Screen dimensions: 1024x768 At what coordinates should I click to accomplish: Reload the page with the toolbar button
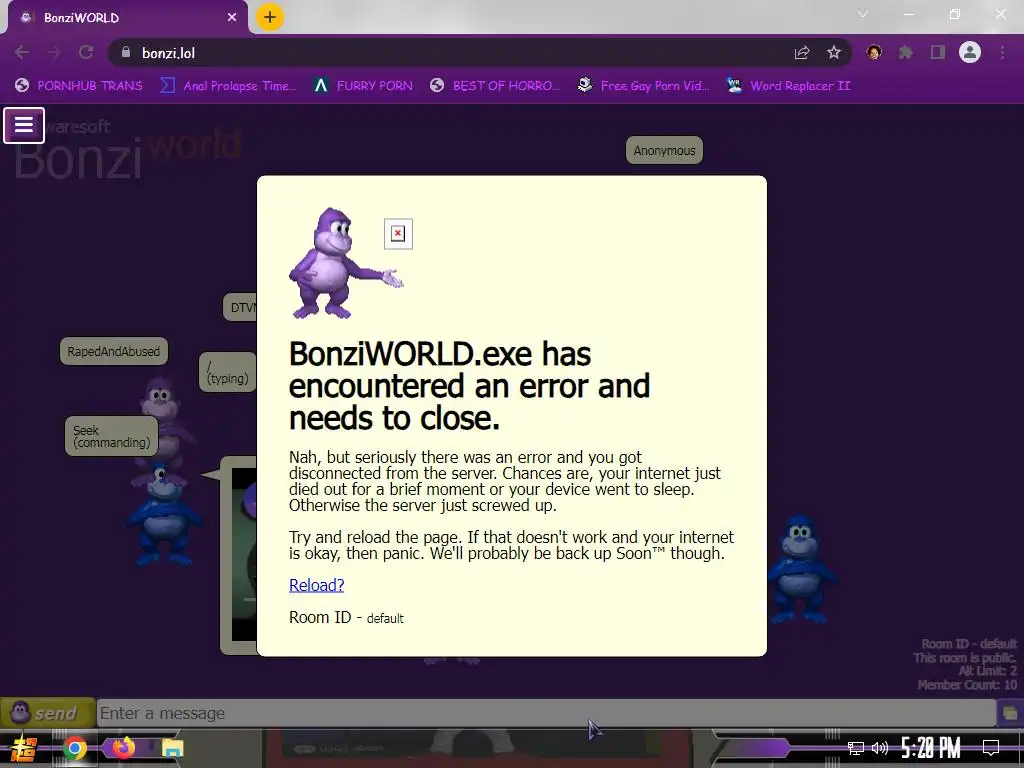click(x=86, y=52)
